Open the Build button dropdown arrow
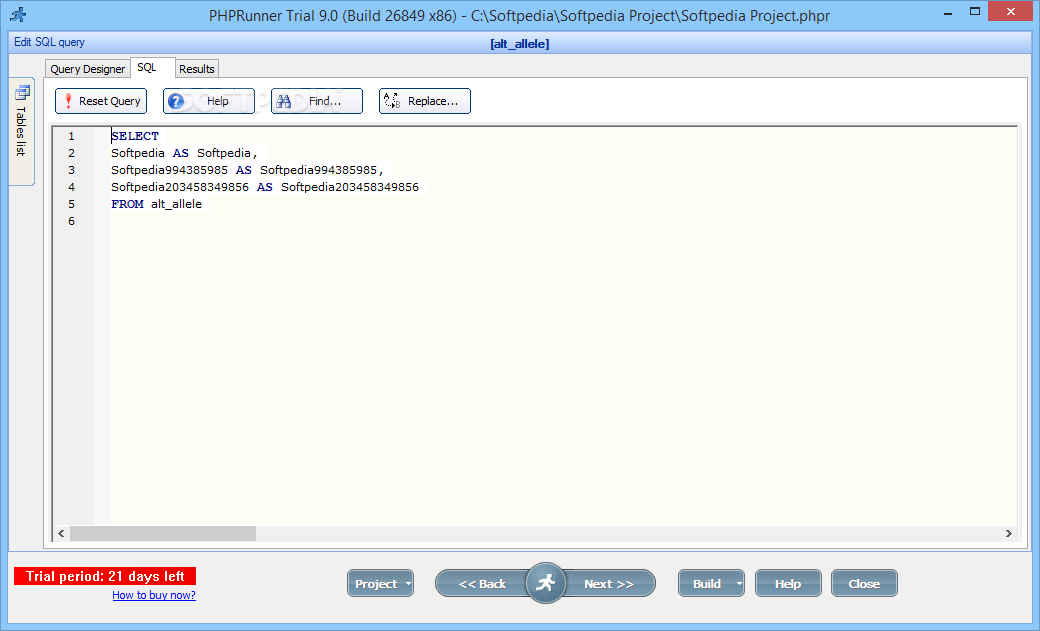This screenshot has width=1040, height=631. [x=739, y=584]
